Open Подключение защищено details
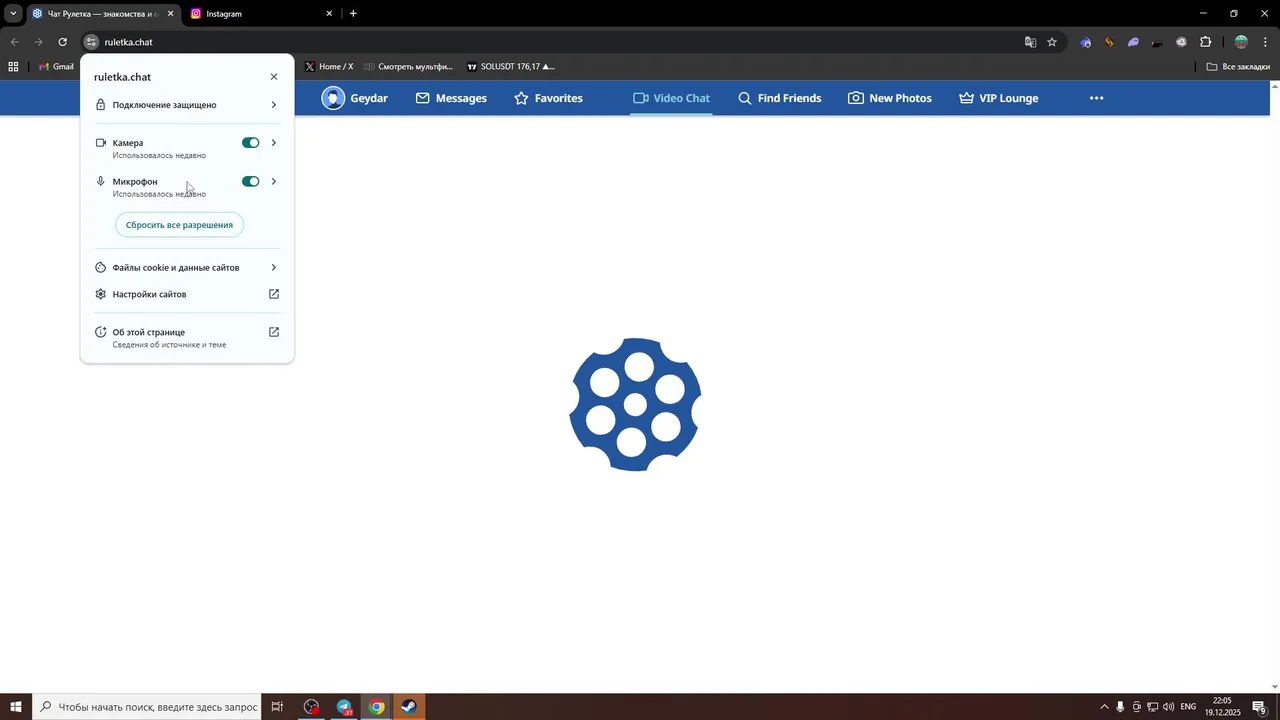The width and height of the screenshot is (1280, 720). pos(187,105)
